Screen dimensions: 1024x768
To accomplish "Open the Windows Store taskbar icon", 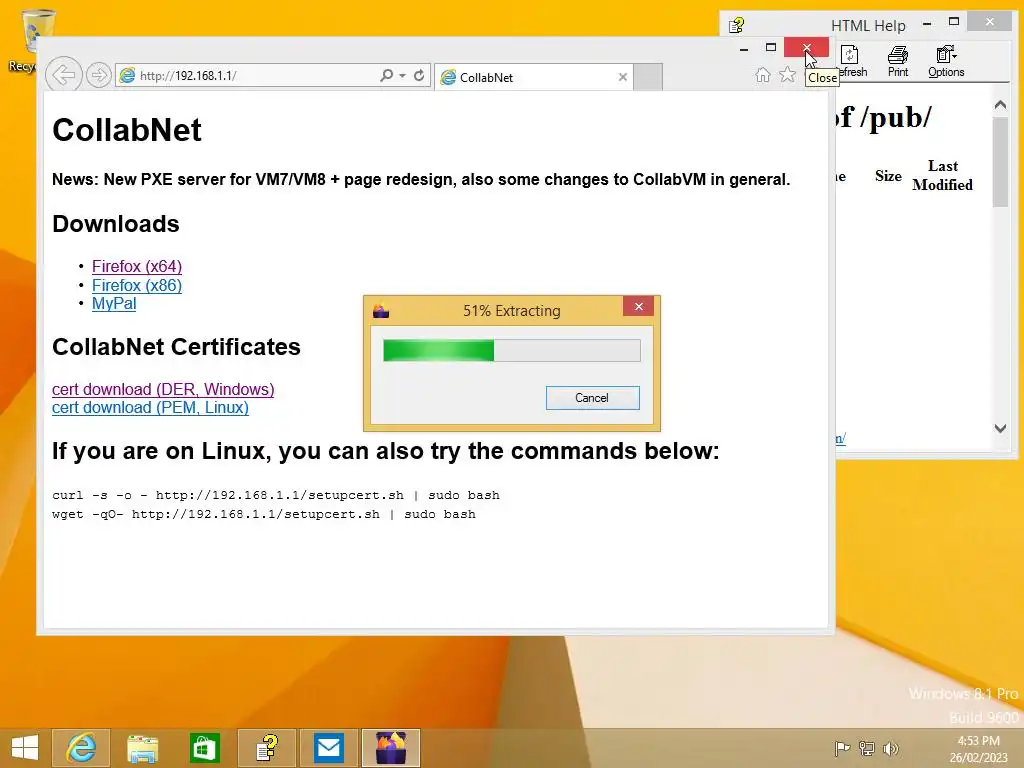I will pyautogui.click(x=204, y=748).
